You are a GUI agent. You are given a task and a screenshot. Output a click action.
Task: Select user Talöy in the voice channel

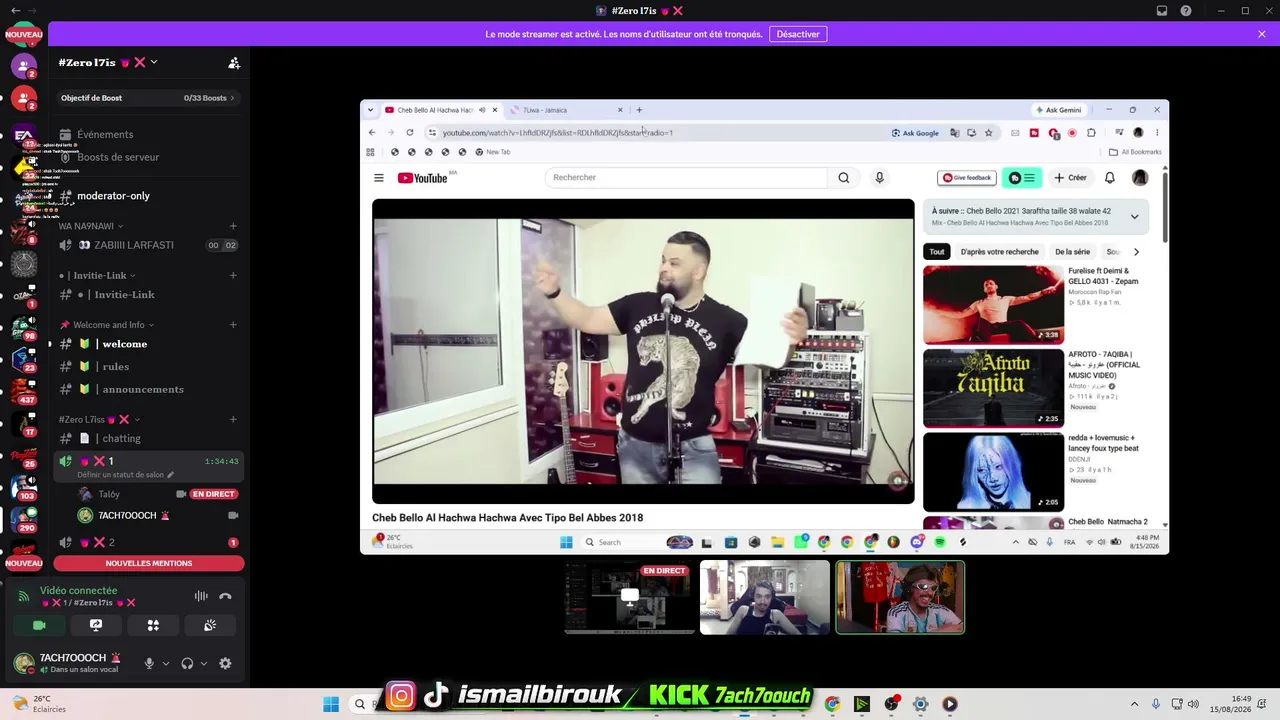pos(109,494)
